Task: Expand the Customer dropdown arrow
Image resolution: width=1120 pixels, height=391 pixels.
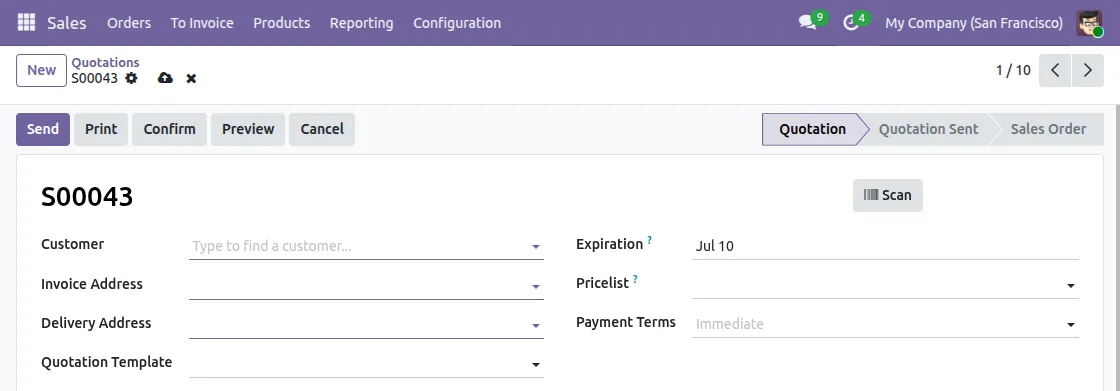Action: coord(536,247)
